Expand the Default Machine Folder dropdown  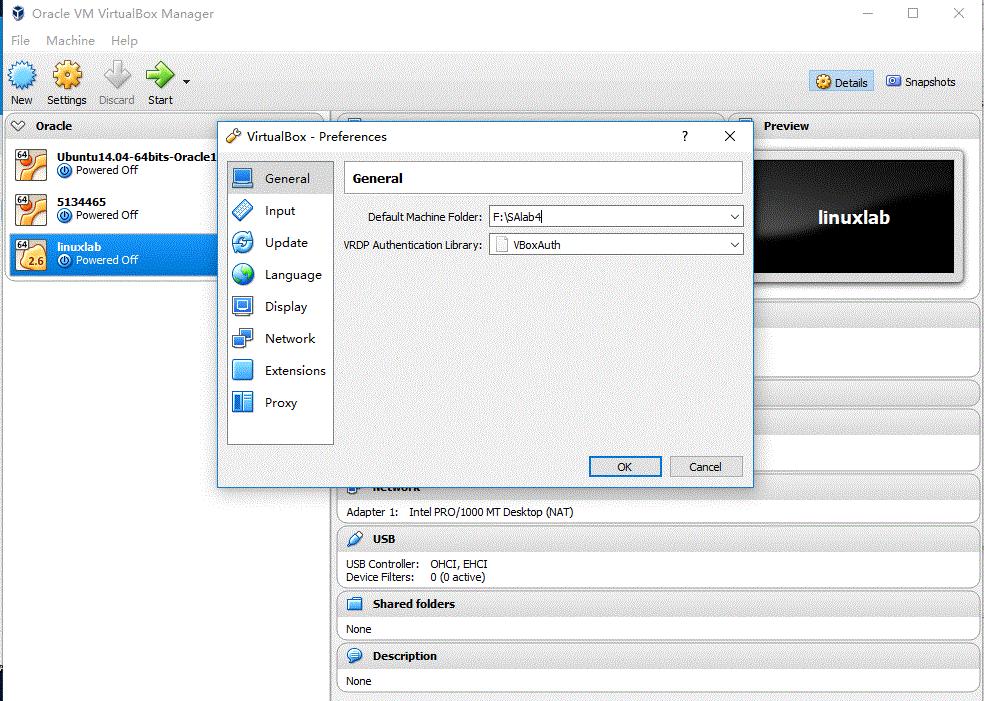(x=735, y=217)
